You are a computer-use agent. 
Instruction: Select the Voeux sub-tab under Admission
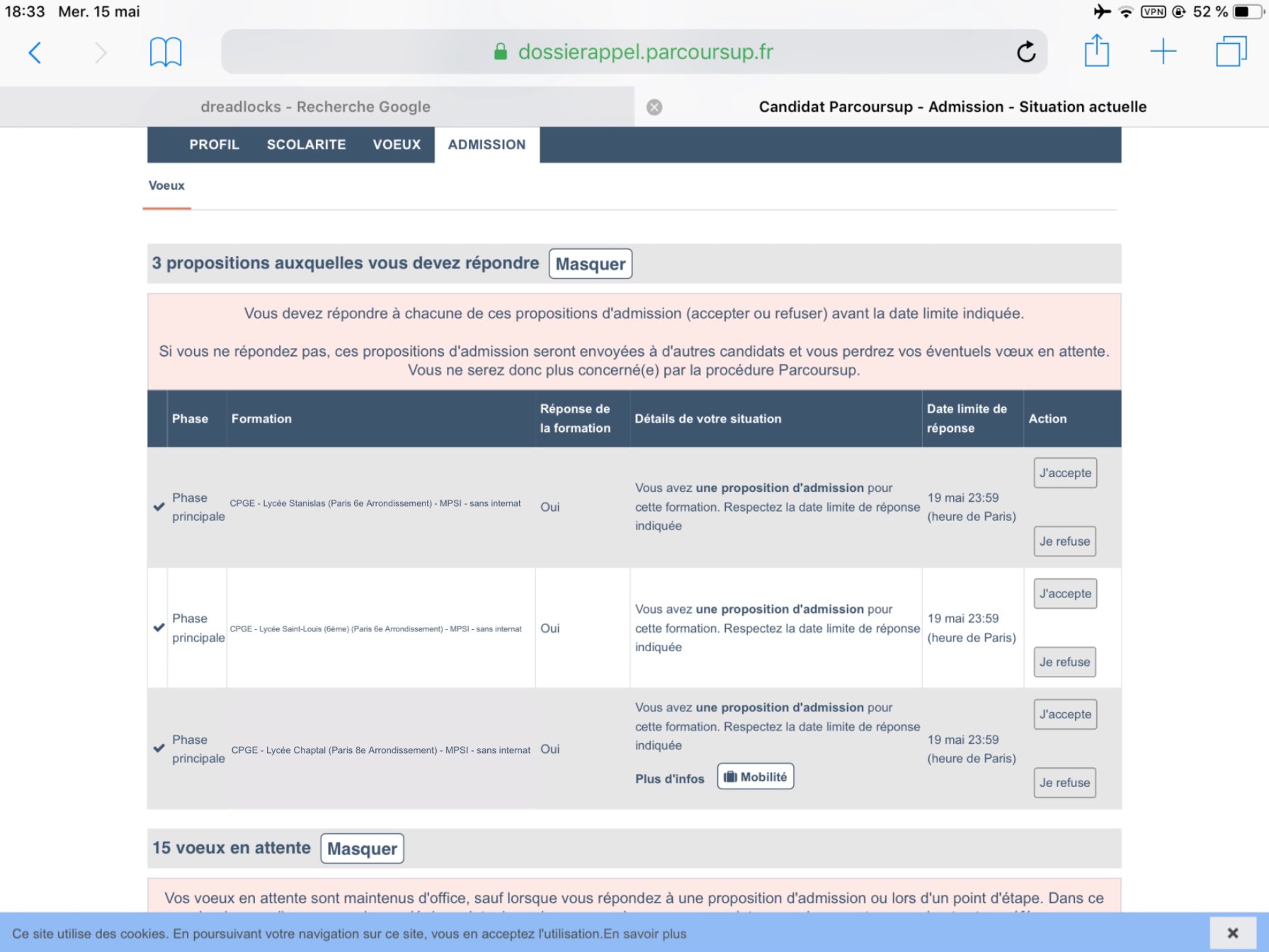[166, 185]
